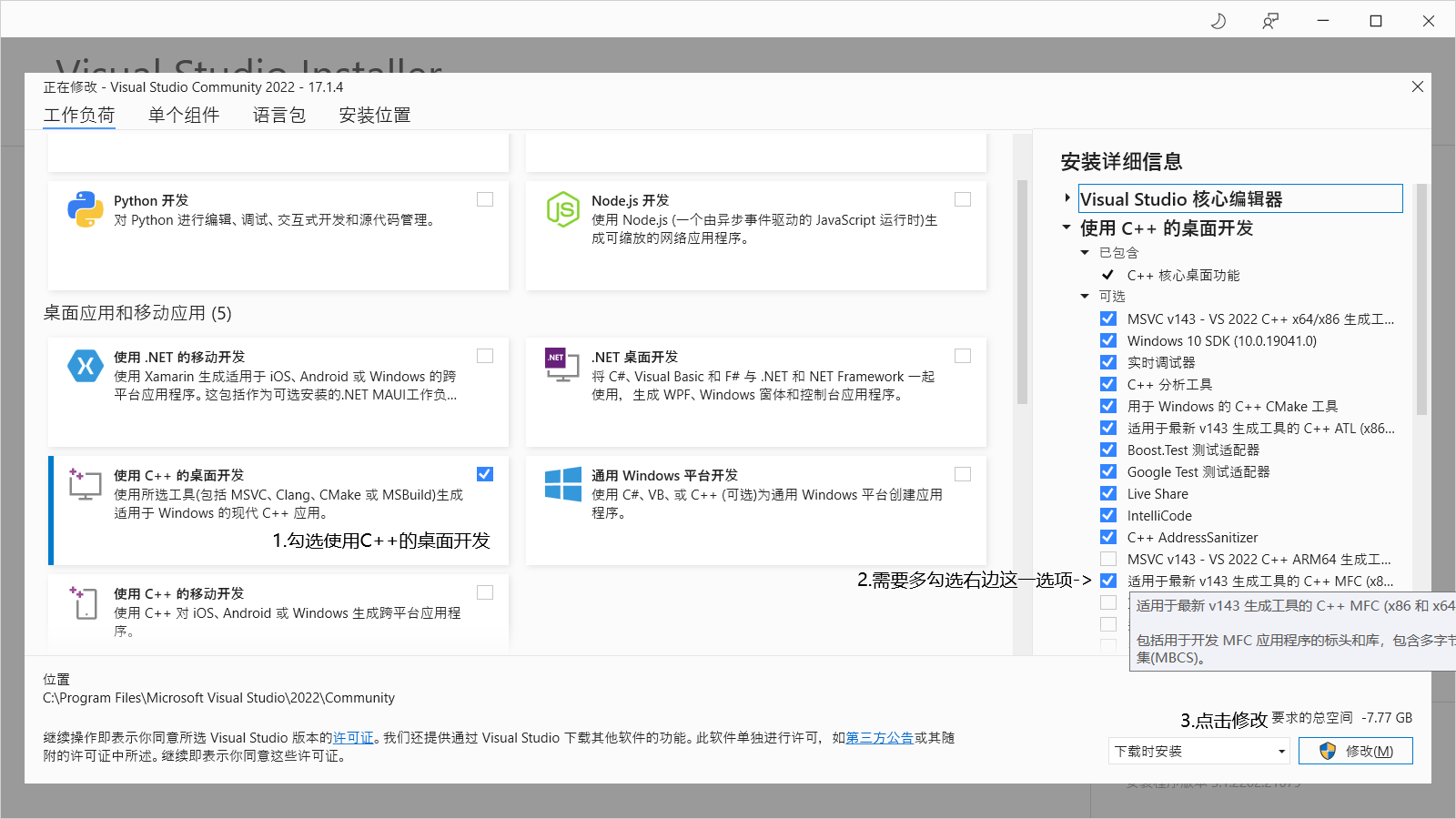The height and width of the screenshot is (819, 1456).
Task: Uncheck 使用 C++ 的桌面开发 workload checkbox
Action: point(485,474)
